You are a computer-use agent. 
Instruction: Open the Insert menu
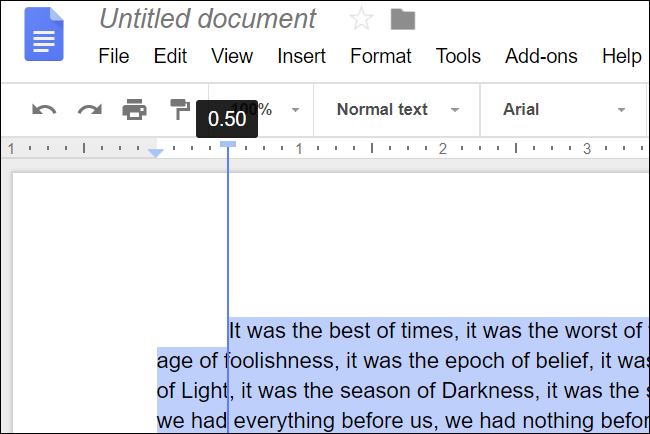tap(301, 56)
